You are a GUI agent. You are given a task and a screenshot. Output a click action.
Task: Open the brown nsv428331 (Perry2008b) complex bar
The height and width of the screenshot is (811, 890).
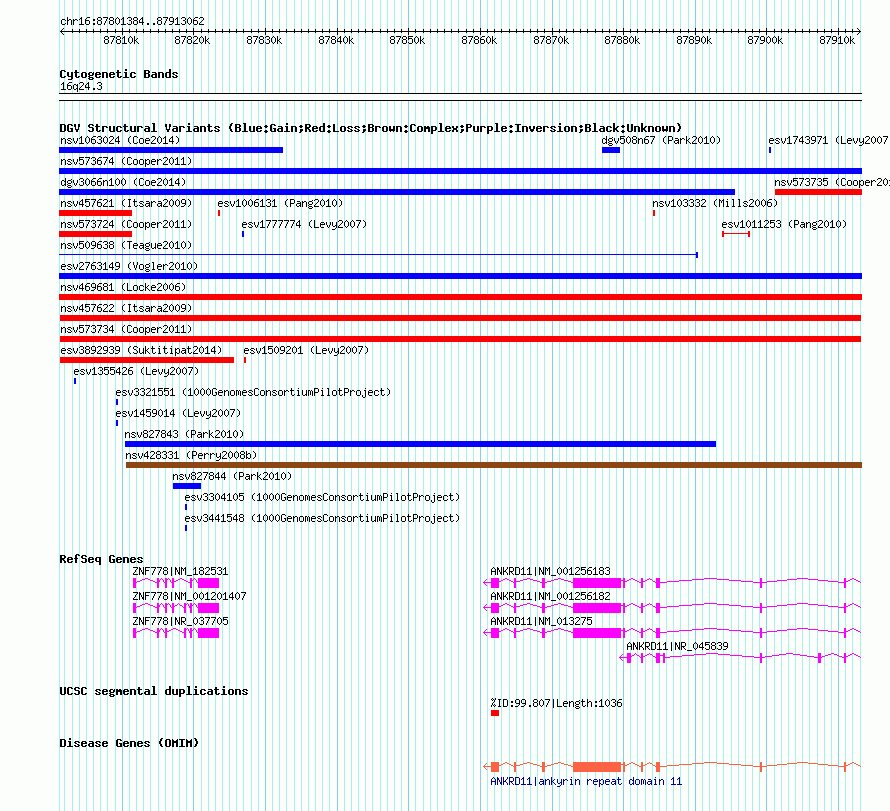494,465
